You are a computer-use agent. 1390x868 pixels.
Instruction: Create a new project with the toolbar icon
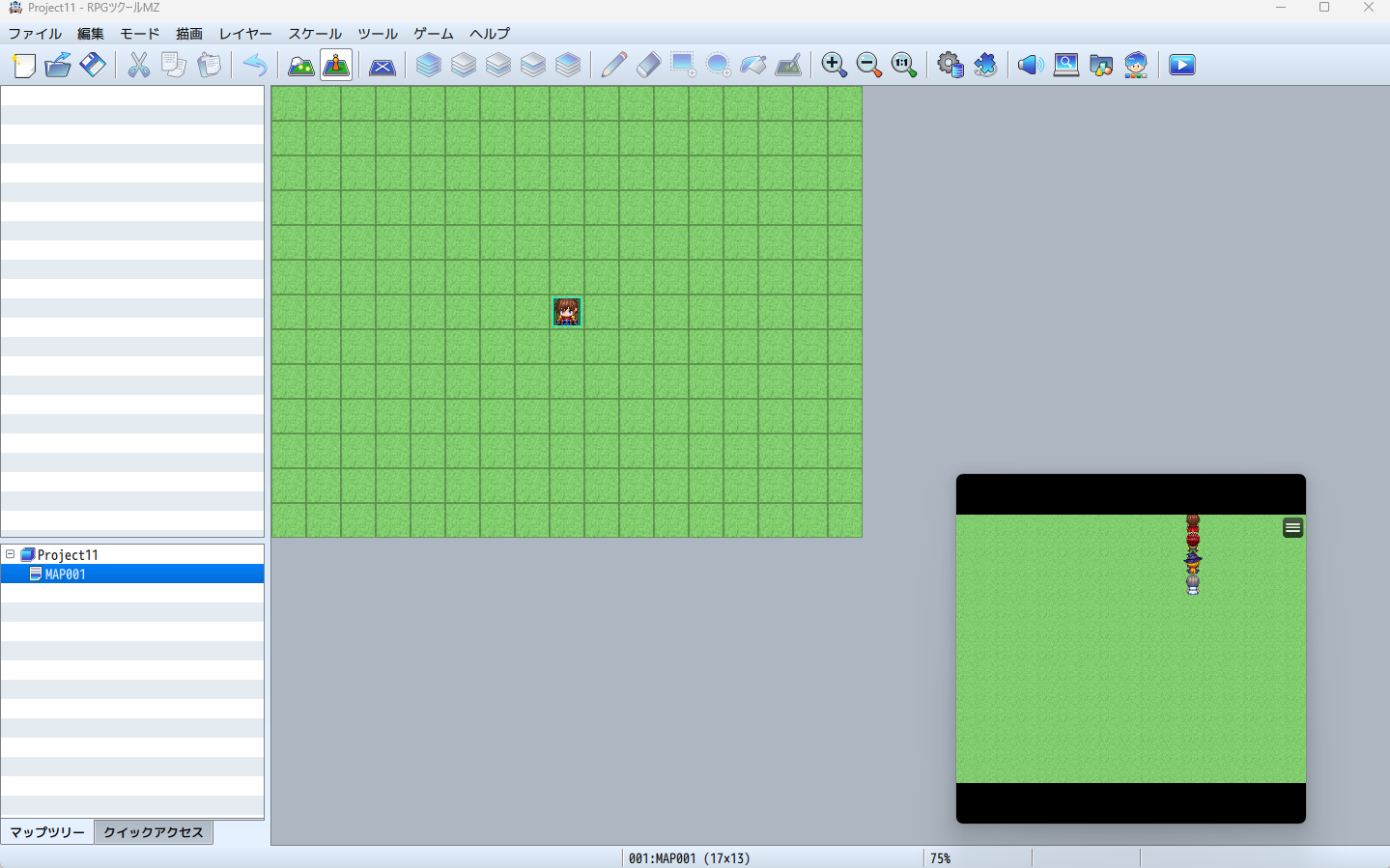[23, 65]
